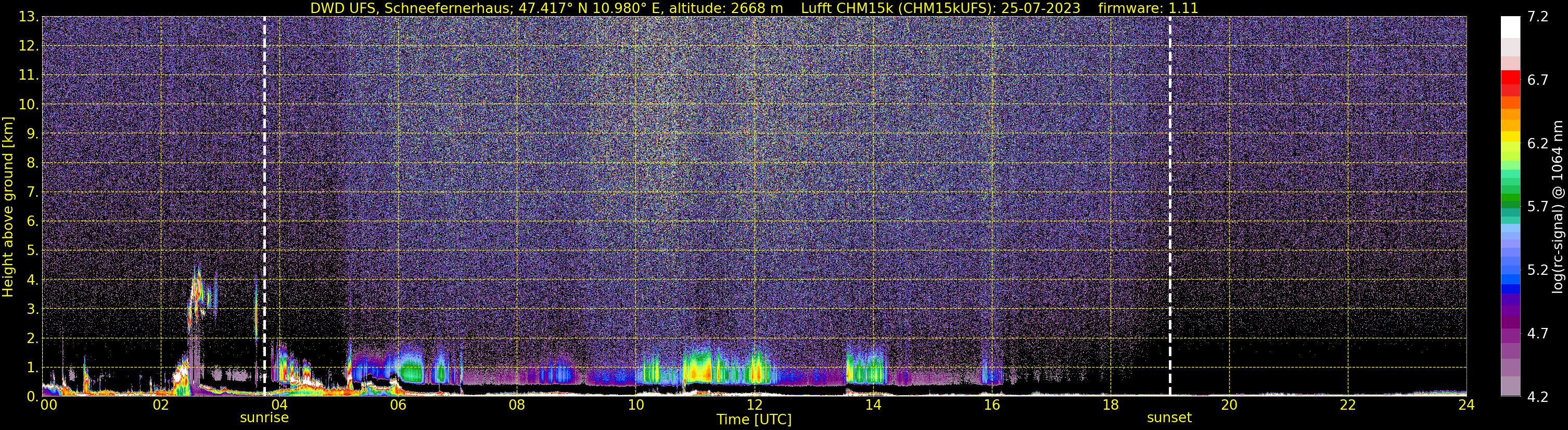Click the height tick label '11.'

(x=29, y=75)
